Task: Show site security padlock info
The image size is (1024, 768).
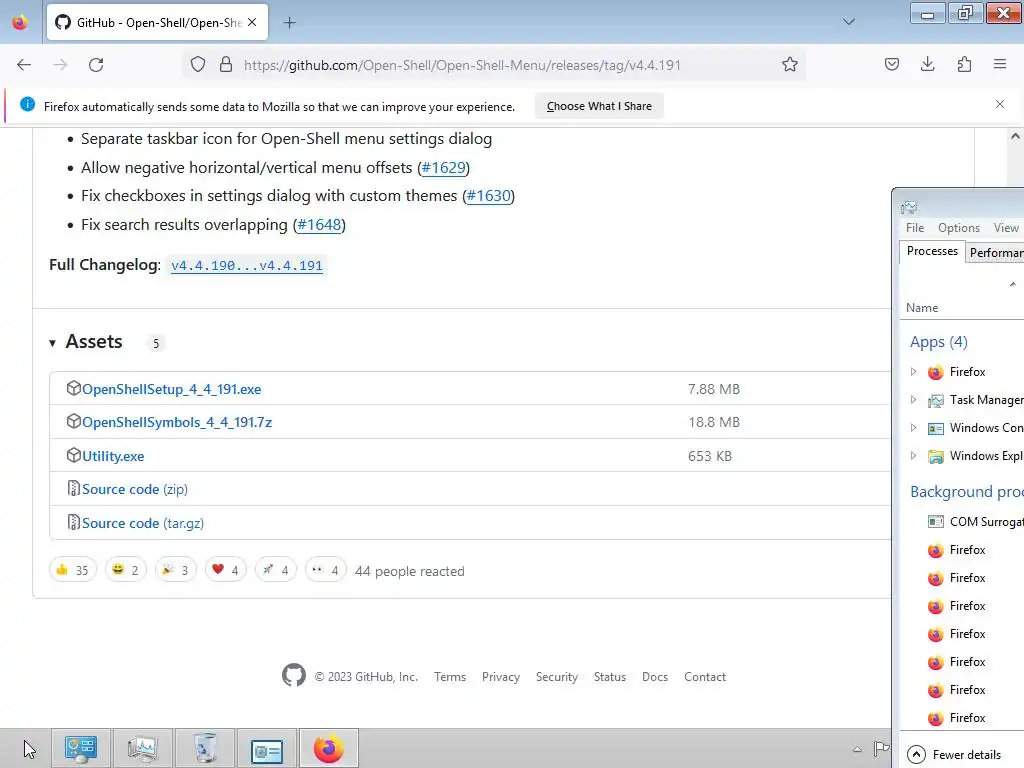Action: click(x=226, y=65)
